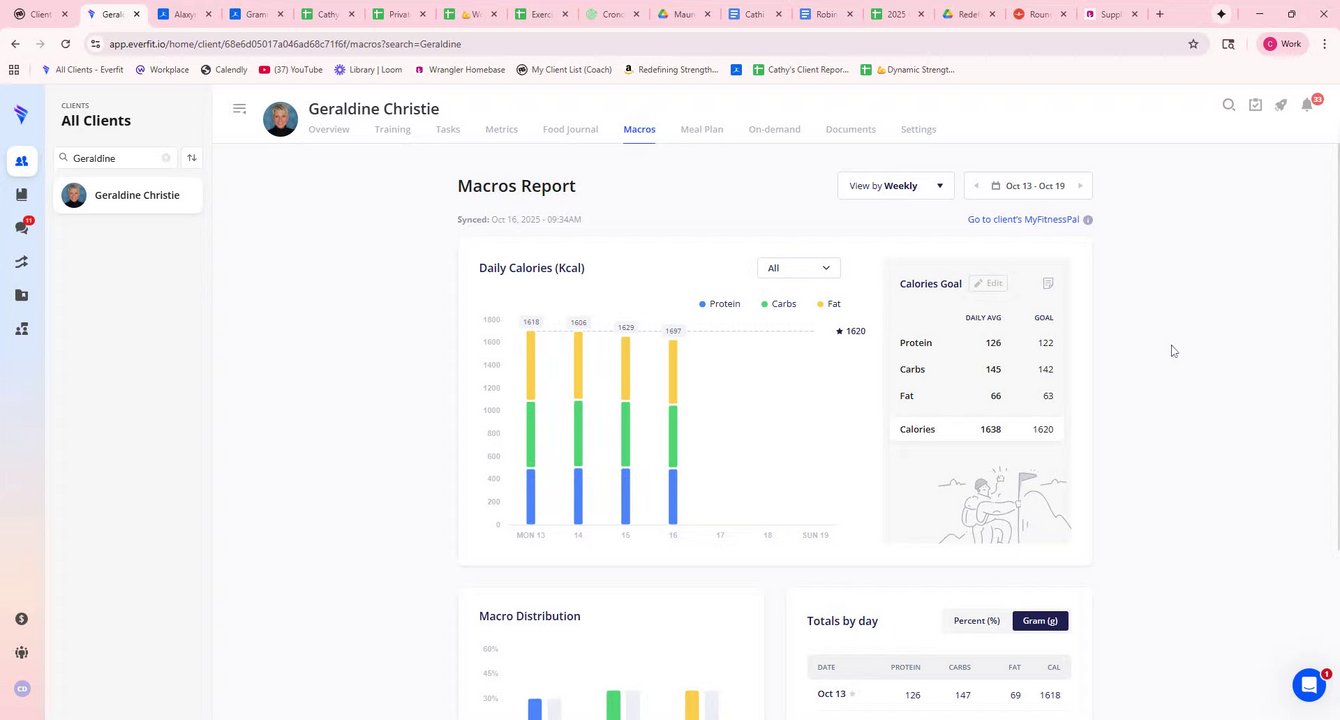Screen dimensions: 1340x720
Task: Switch to the Food Journal tab
Action: pos(570,129)
